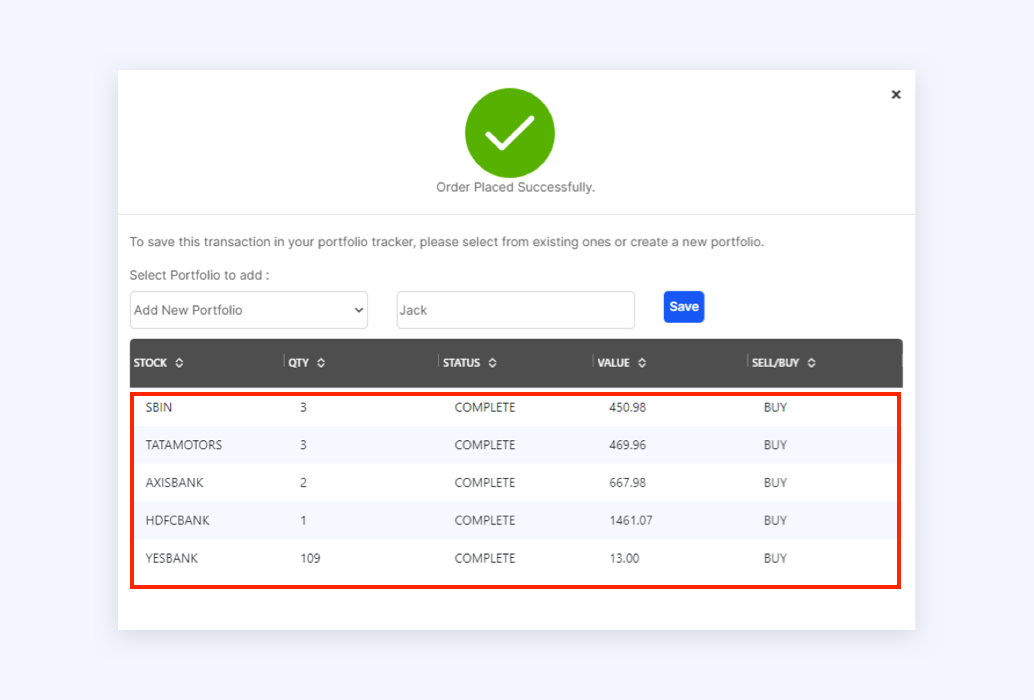Screen dimensions: 1034x700
Task: Select the TATAMOTORS stock cell
Action: coord(184,445)
